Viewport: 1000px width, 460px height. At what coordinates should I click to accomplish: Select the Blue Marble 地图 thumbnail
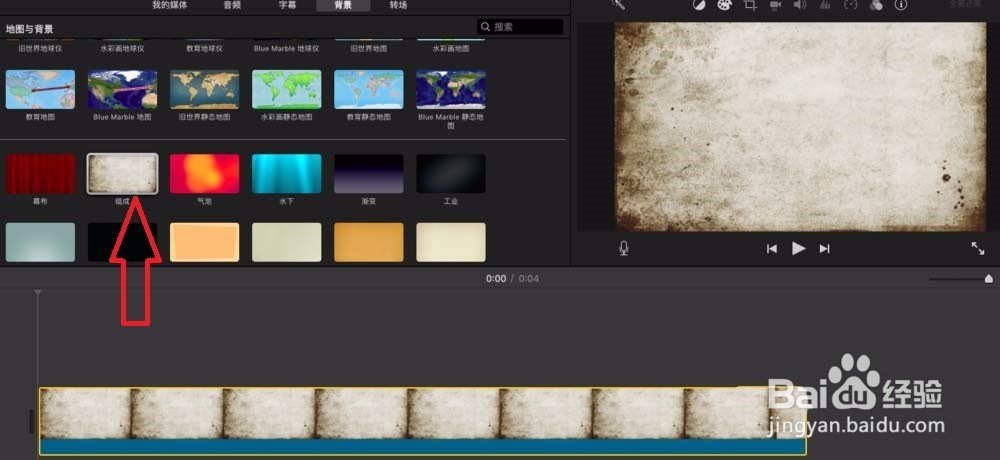(122, 89)
